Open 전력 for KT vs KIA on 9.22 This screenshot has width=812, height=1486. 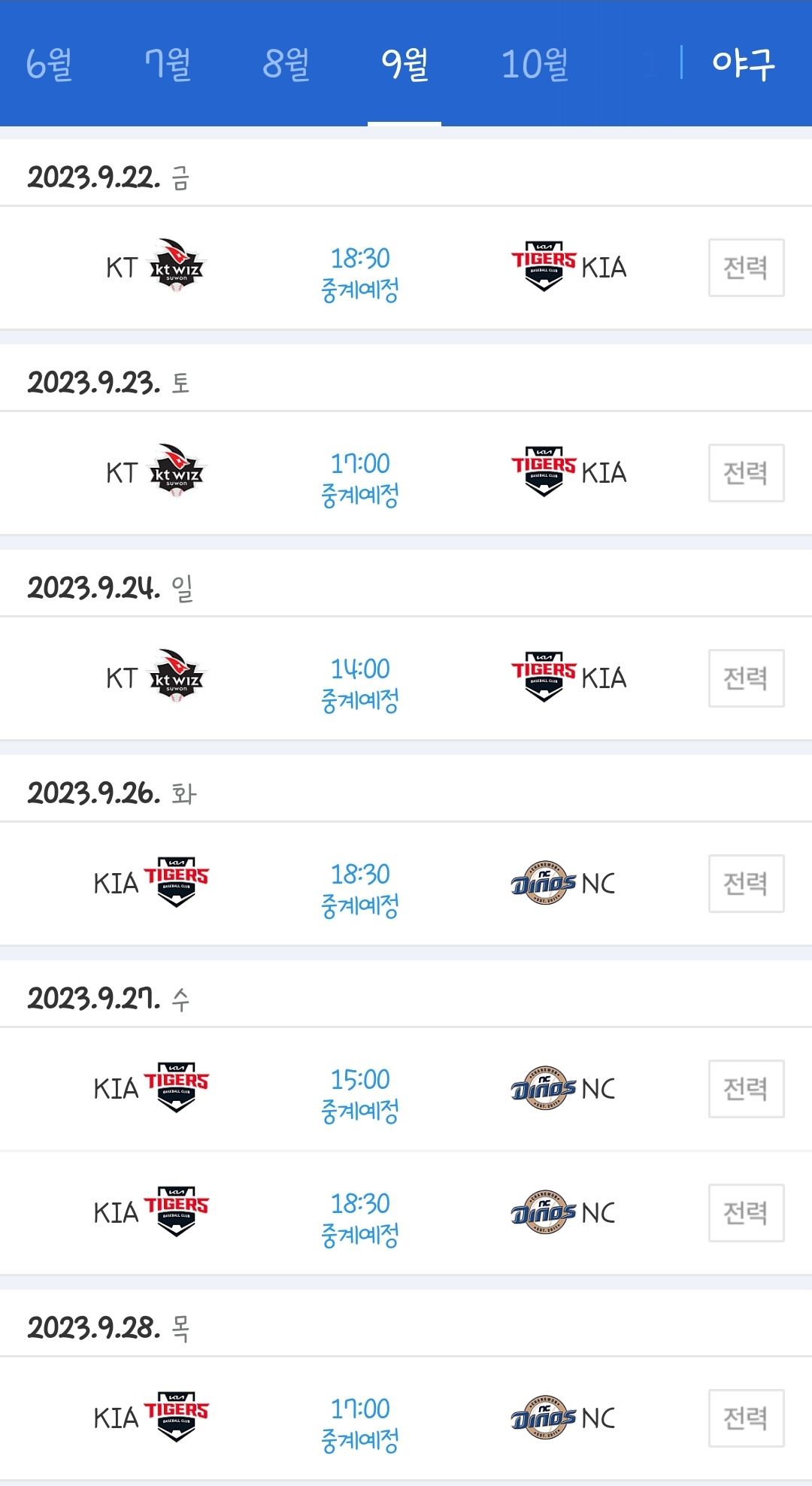(x=746, y=268)
